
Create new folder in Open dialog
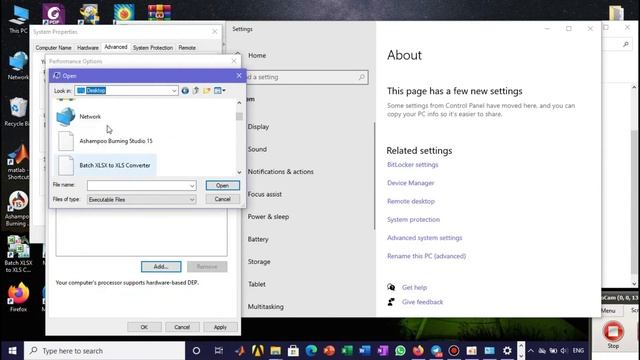(x=207, y=91)
